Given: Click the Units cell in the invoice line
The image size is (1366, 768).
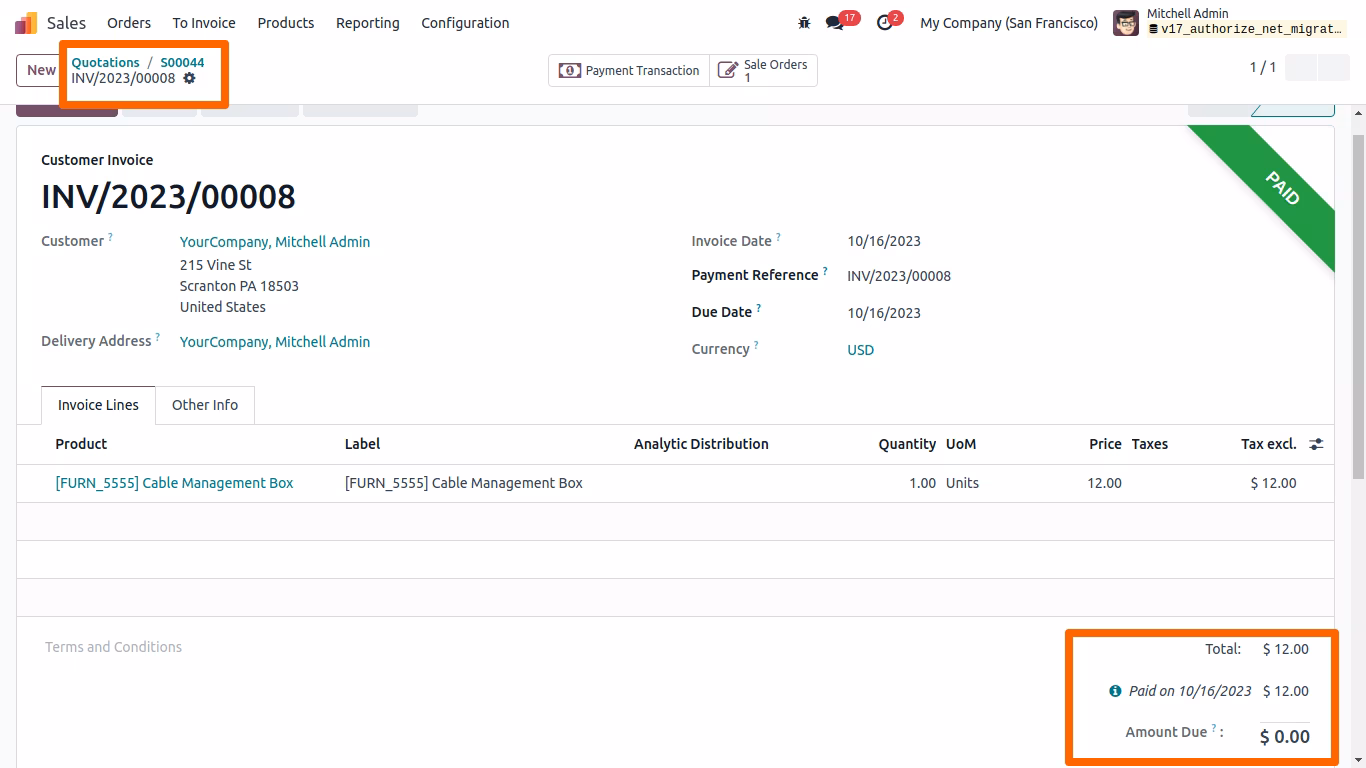Looking at the screenshot, I should pos(963,483).
